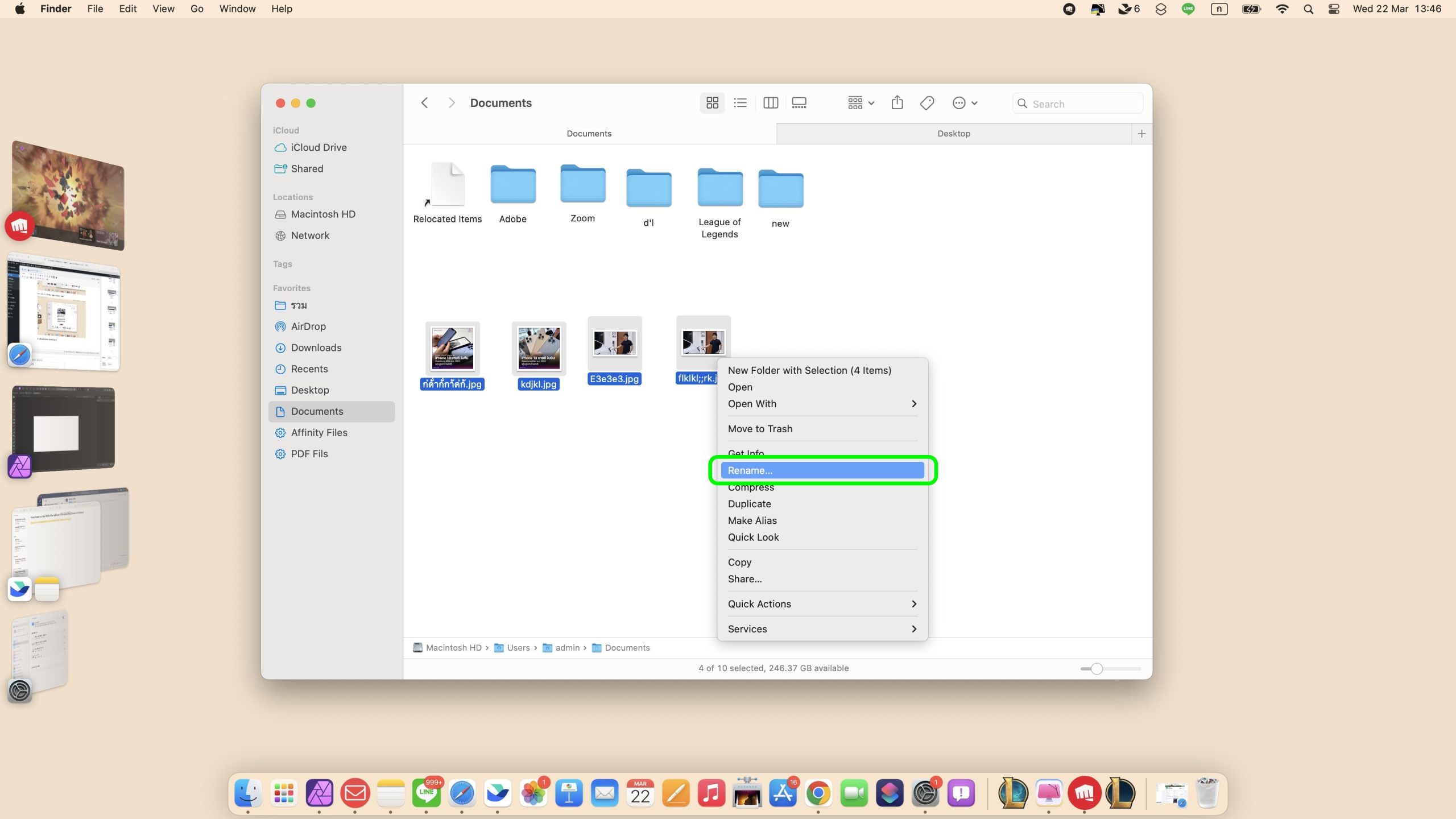The image size is (1456, 819).
Task: Adjust the icon size slider
Action: tap(1097, 669)
